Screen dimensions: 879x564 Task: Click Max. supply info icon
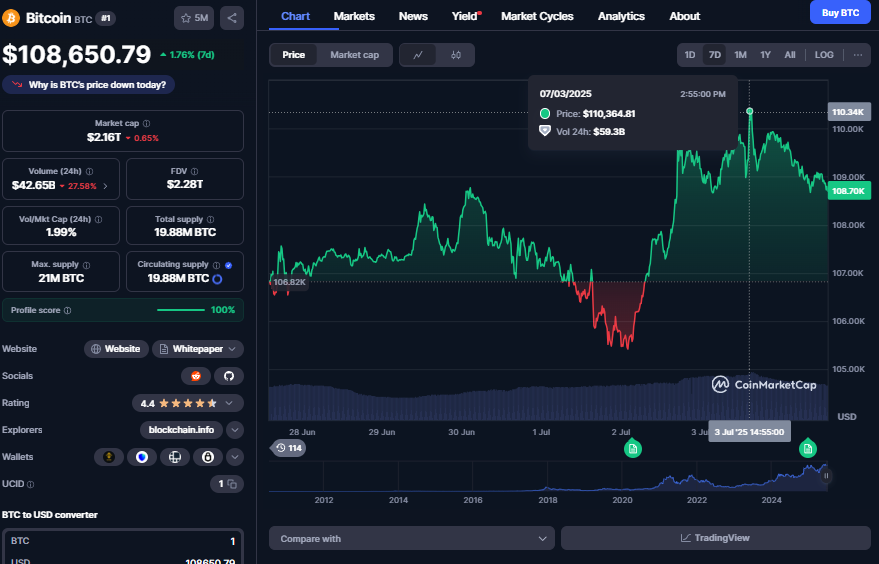tap(86, 265)
